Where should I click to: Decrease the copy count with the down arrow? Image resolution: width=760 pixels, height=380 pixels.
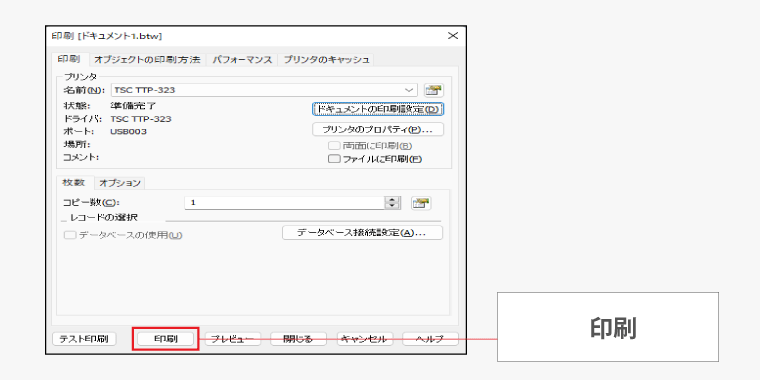pos(392,206)
